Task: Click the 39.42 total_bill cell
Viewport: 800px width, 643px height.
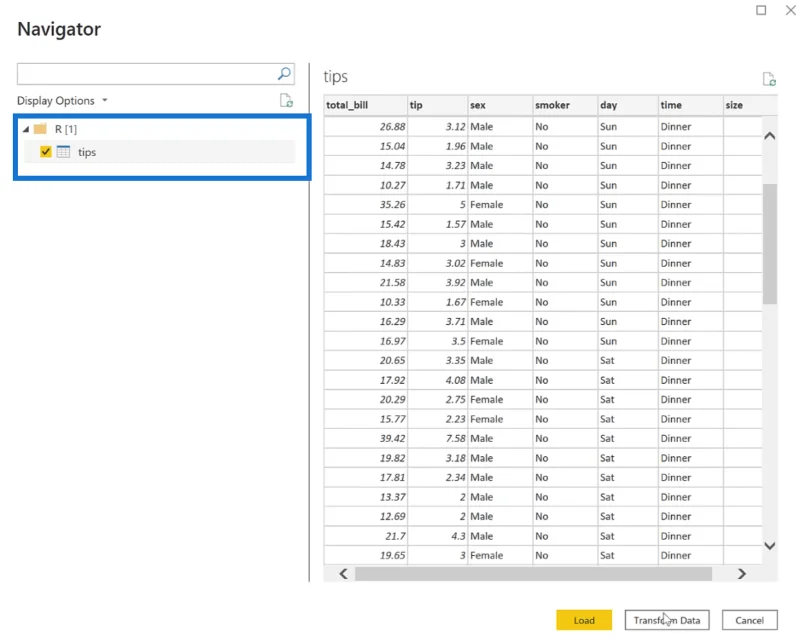Action: 365,438
